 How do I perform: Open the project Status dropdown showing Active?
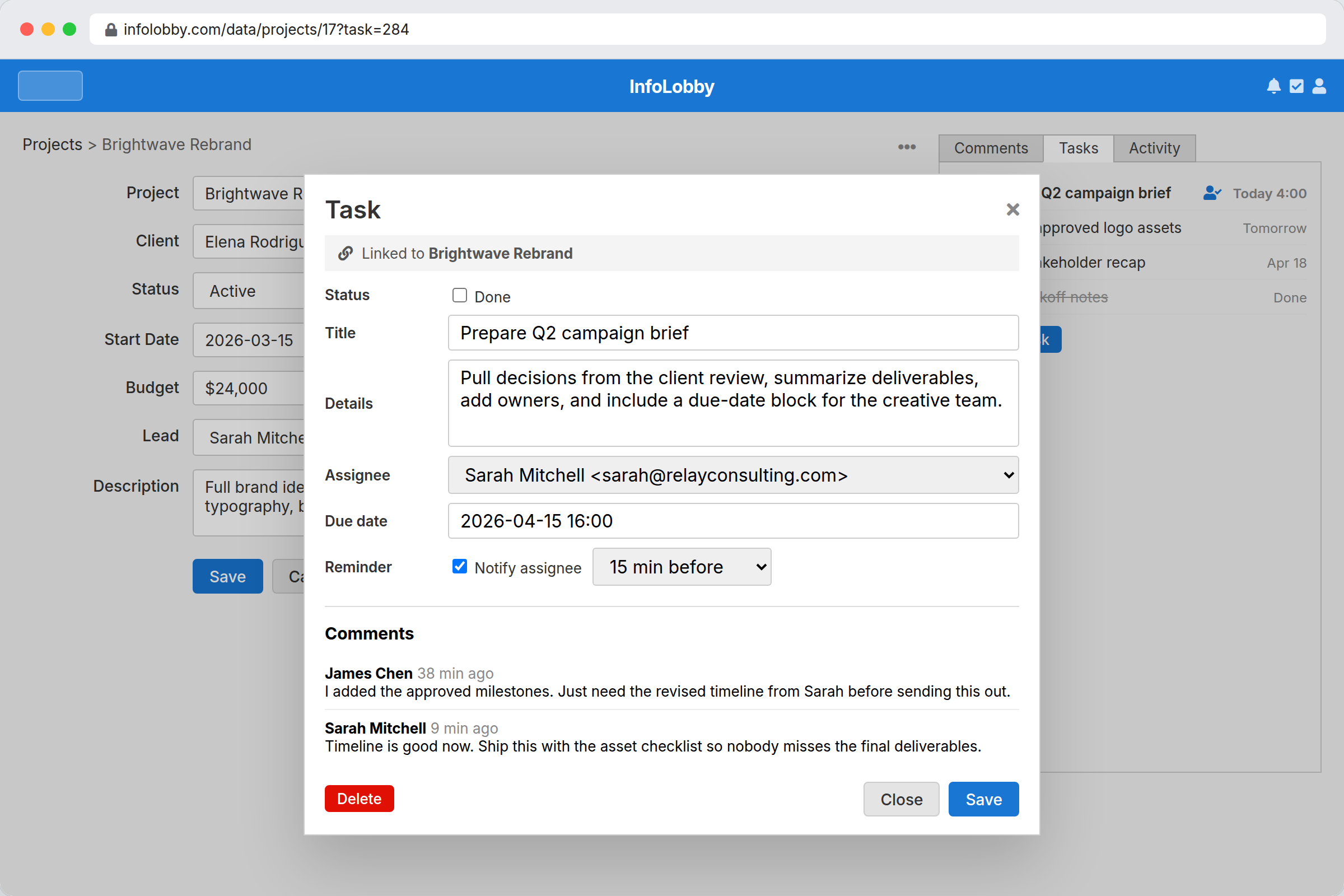coord(249,291)
